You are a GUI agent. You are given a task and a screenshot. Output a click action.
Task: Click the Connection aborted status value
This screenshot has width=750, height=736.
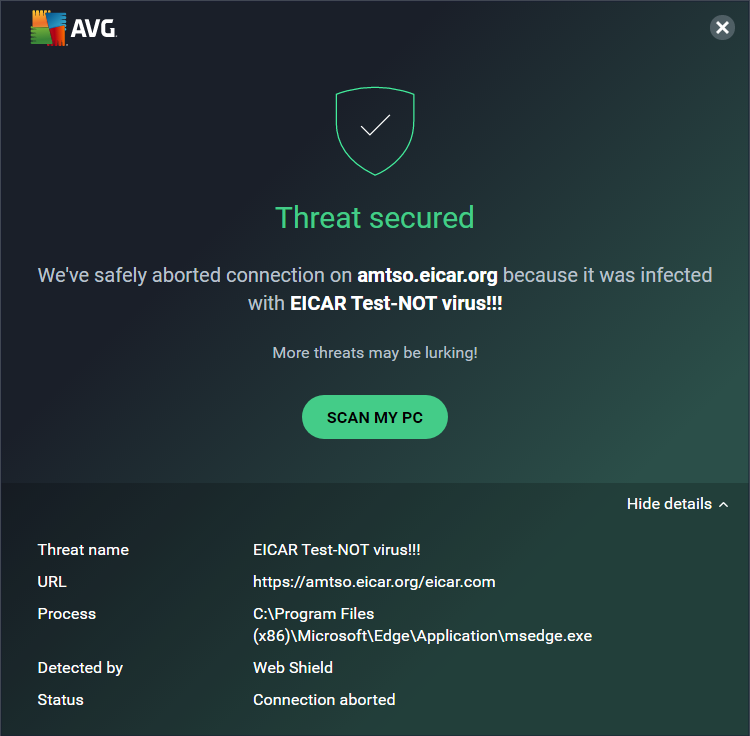pos(324,700)
